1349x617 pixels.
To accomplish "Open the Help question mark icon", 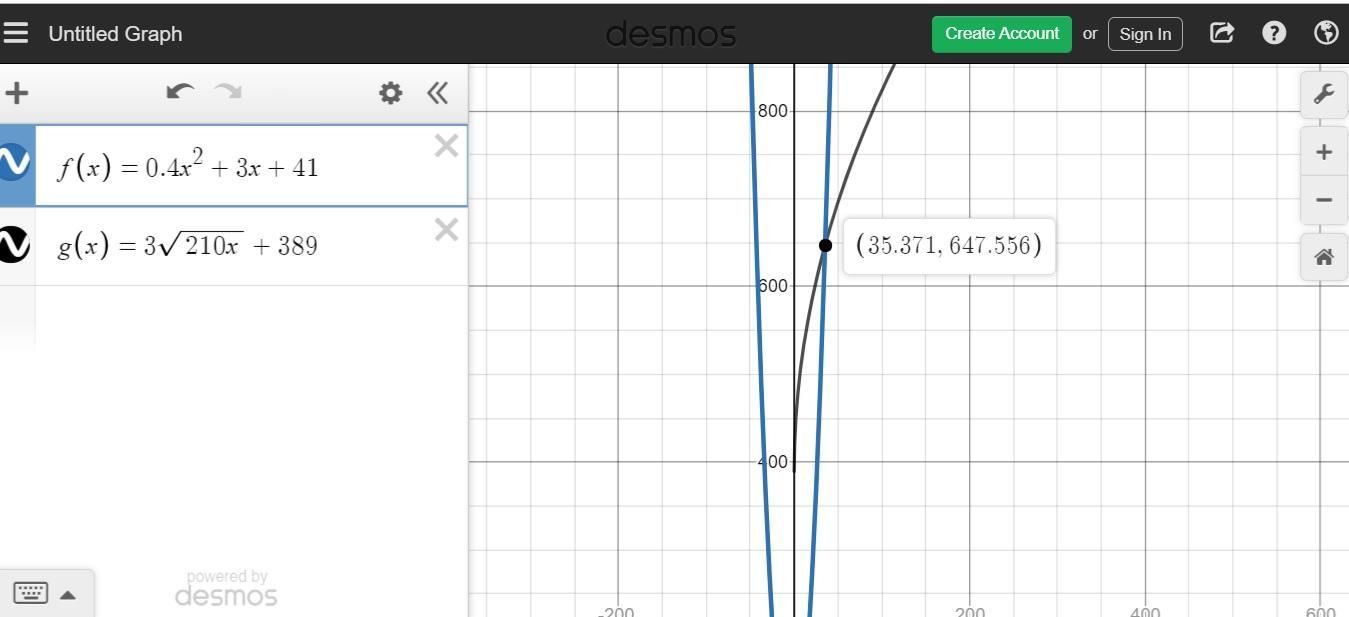I will [x=1274, y=33].
